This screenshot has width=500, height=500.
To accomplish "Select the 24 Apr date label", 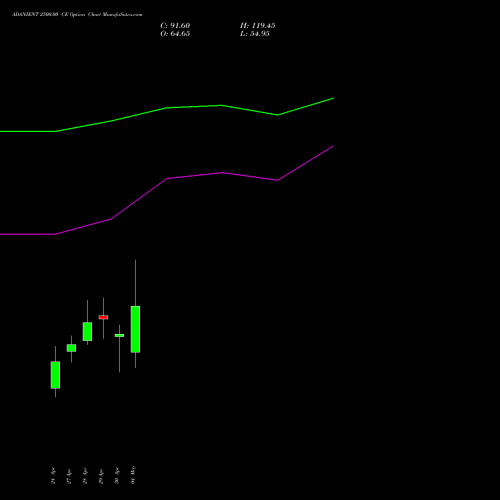I will click(53, 476).
